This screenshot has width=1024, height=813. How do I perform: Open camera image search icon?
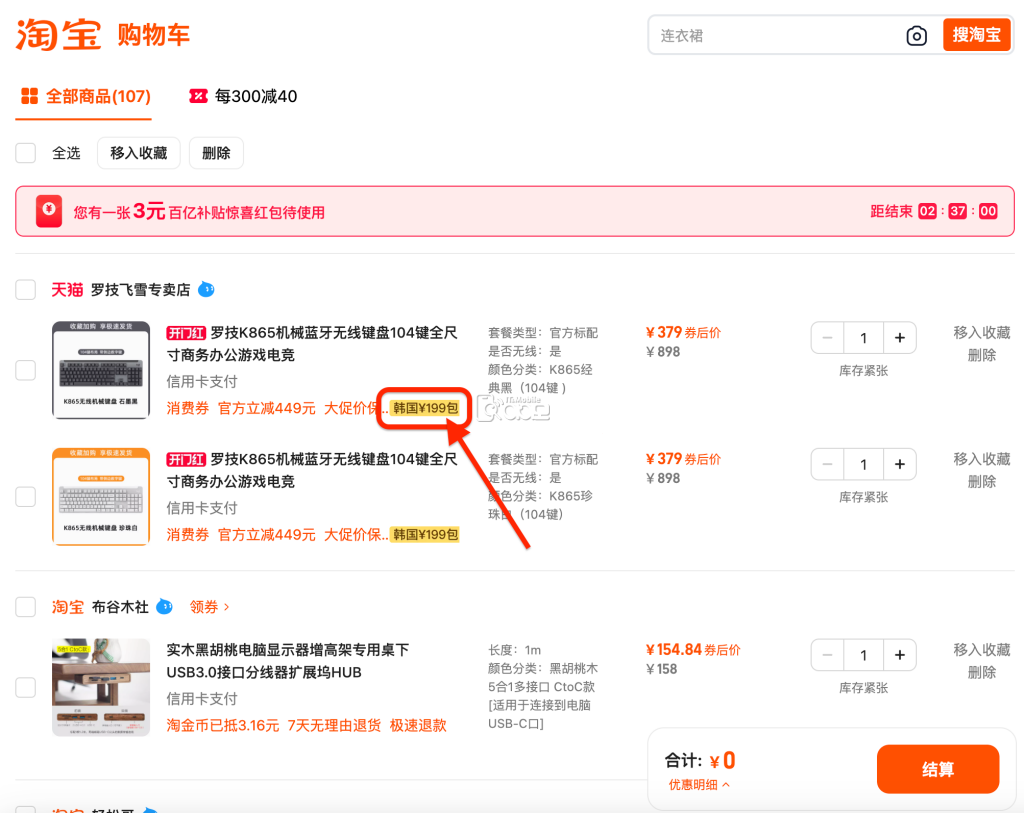[916, 36]
